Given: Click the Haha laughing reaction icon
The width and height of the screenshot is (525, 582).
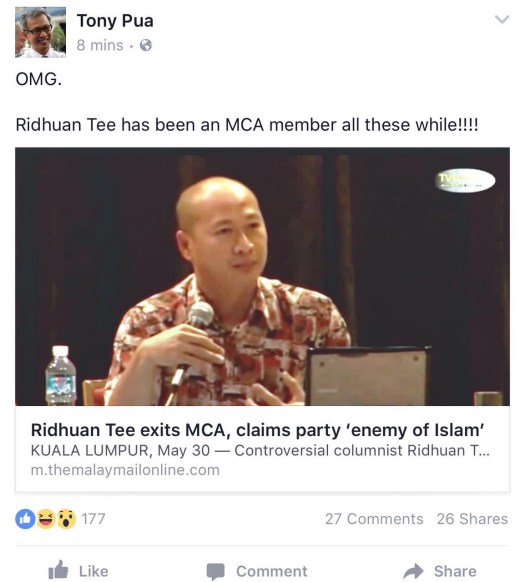Looking at the screenshot, I should pos(46,519).
